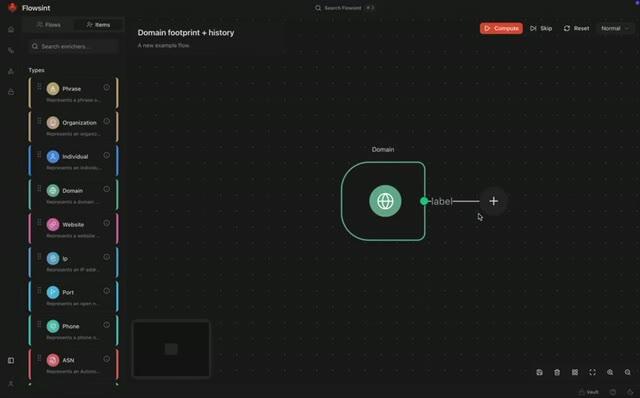The width and height of the screenshot is (640, 398).
Task: Select the Phone type item
Action: click(73, 330)
